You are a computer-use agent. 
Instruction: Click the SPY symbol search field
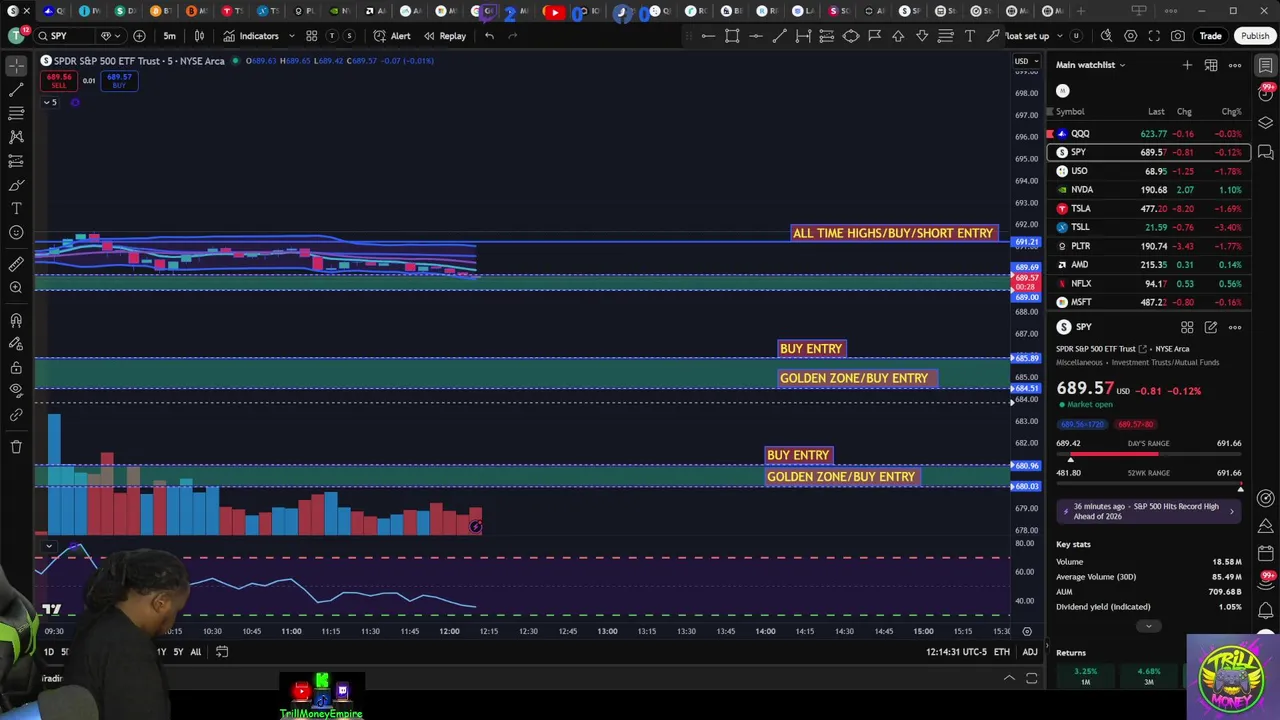[66, 36]
